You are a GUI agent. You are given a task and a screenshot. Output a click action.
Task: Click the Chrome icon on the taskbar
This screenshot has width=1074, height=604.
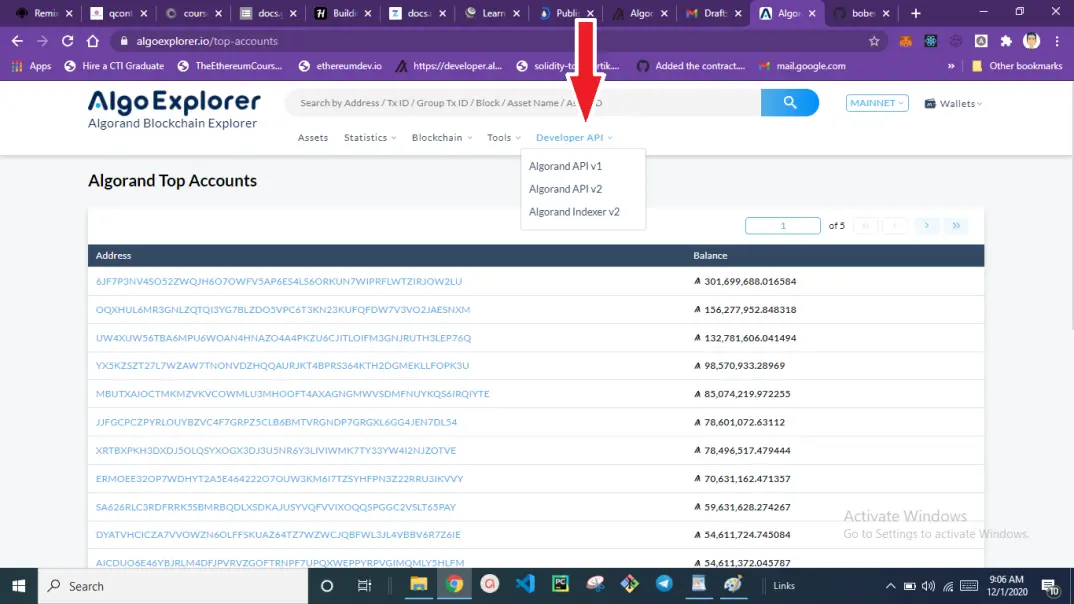(x=454, y=585)
